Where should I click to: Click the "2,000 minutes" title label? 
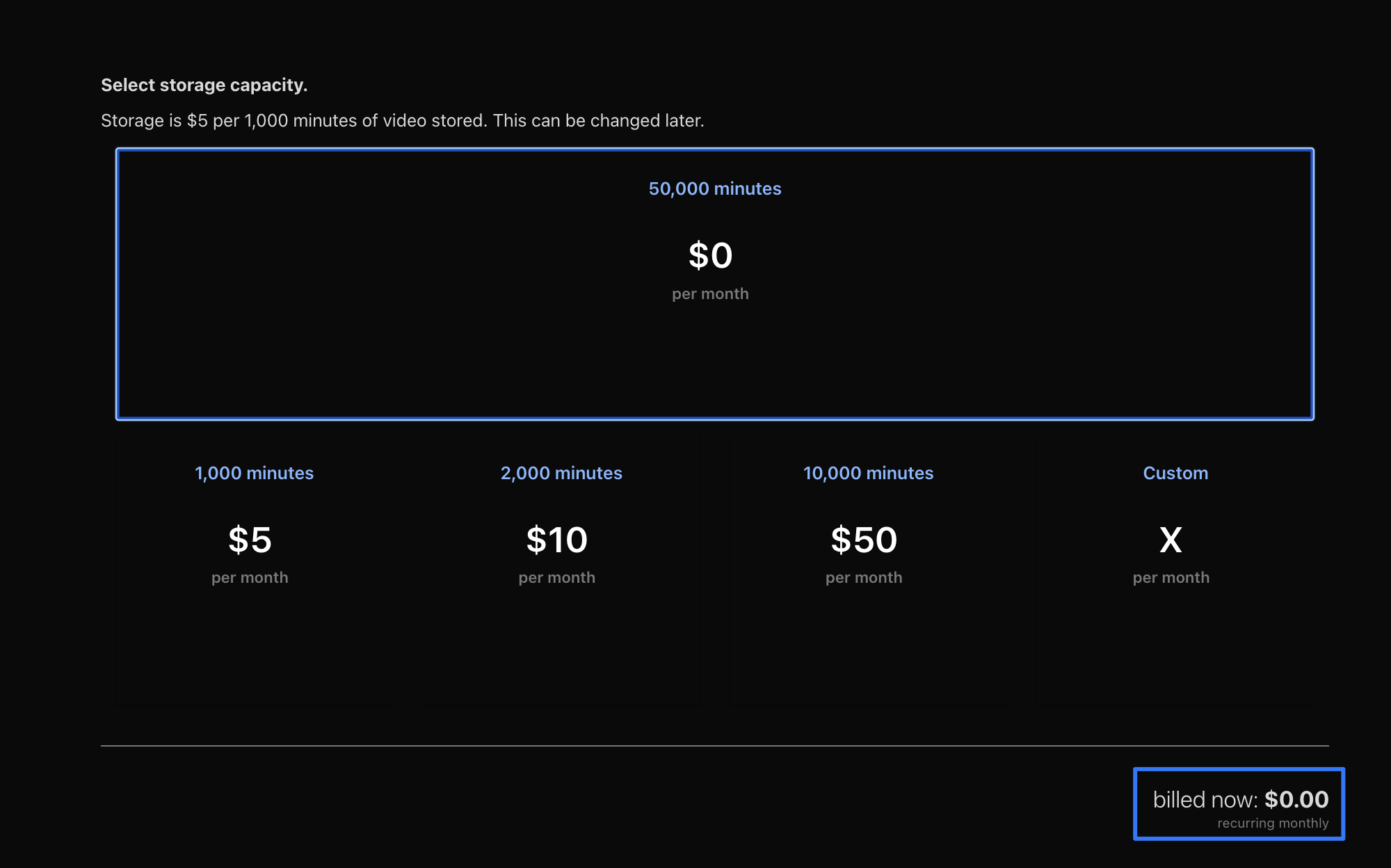[561, 473]
